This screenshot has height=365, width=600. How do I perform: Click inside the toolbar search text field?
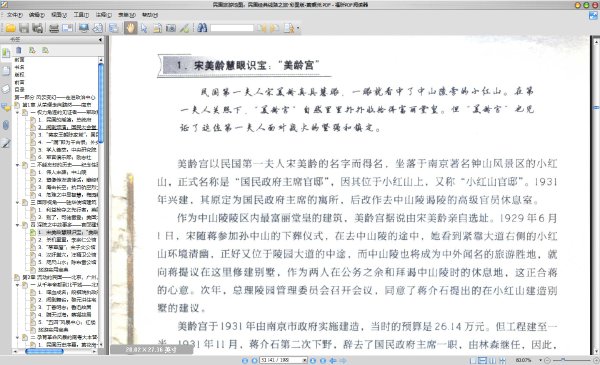[232, 28]
